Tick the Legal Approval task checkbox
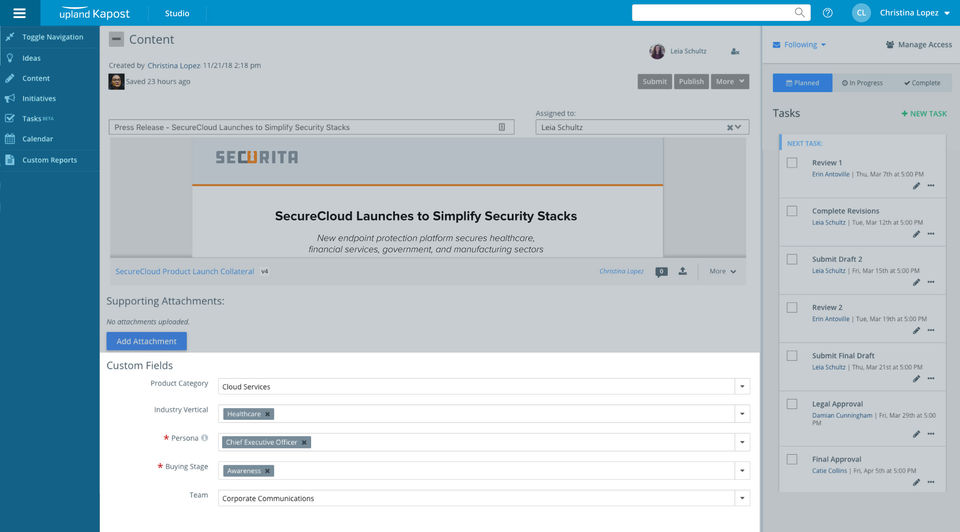The height and width of the screenshot is (532, 960). (792, 404)
